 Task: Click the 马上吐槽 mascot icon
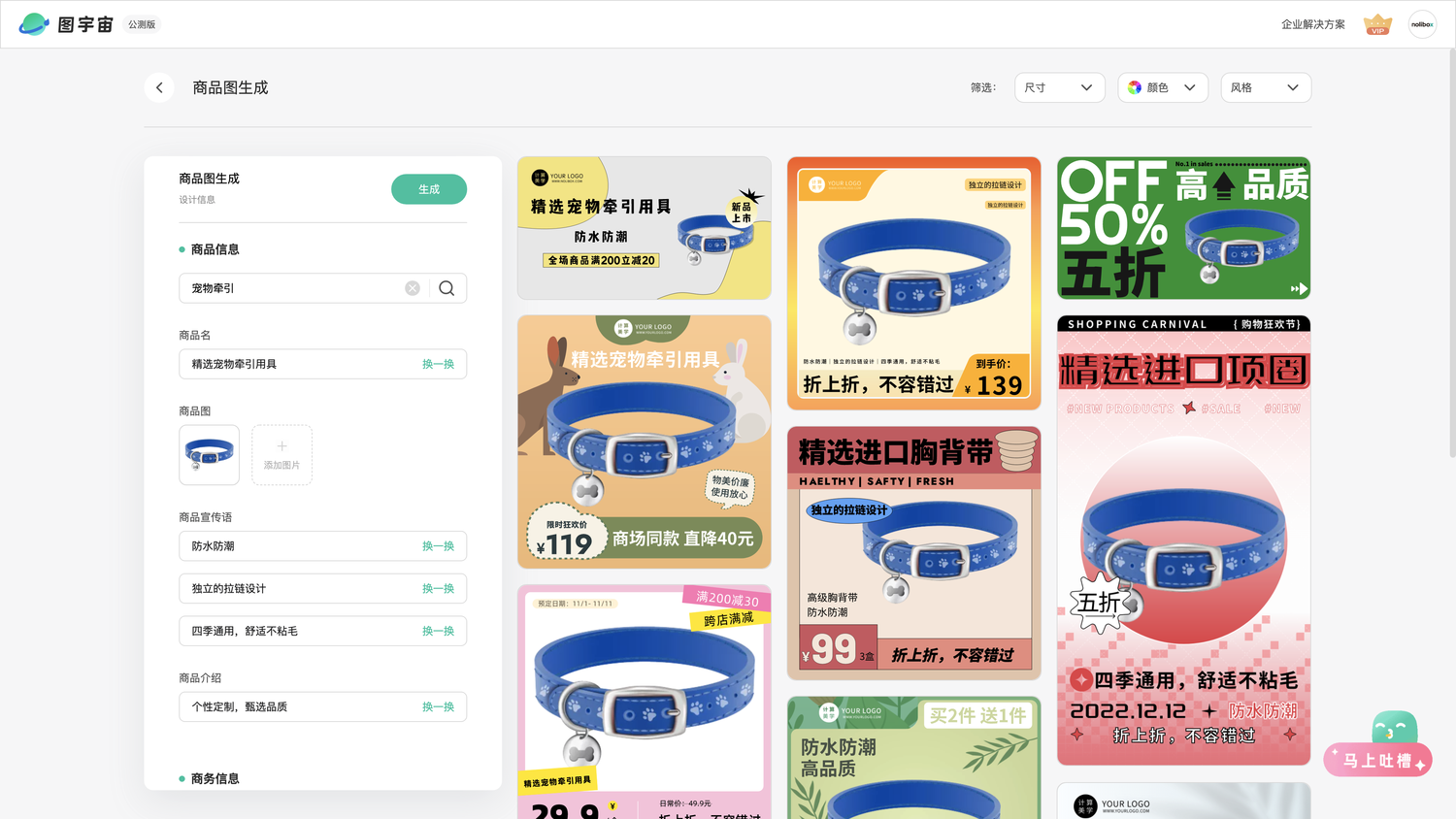tap(1395, 728)
